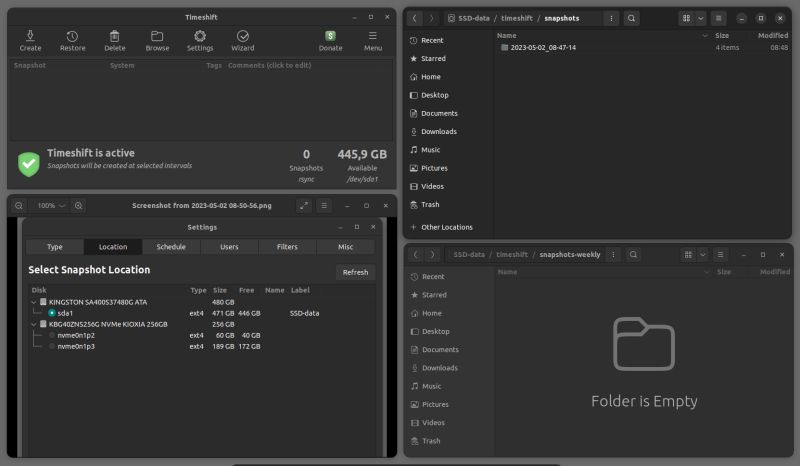Click search icon in snapshots-weekly window
This screenshot has width=800, height=466.
[x=633, y=255]
